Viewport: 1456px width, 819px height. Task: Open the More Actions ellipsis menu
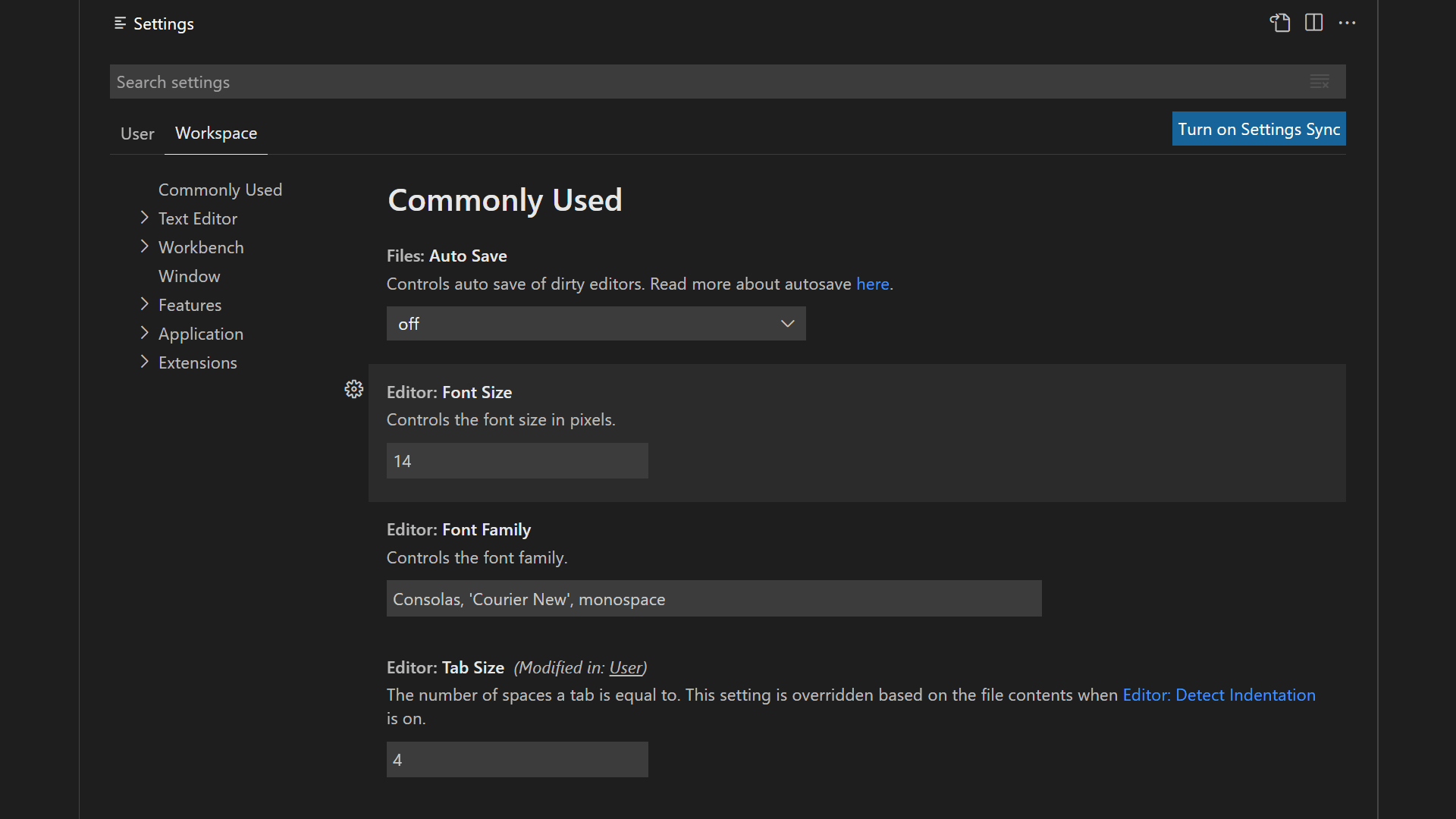tap(1348, 23)
